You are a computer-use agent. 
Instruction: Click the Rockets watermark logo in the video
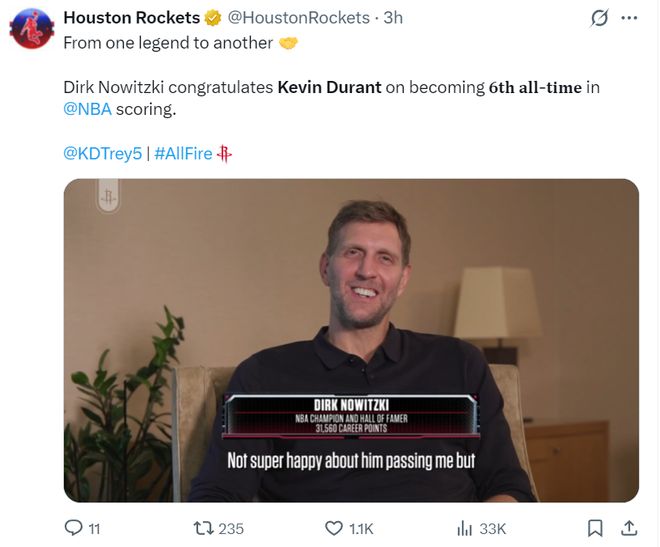(x=107, y=197)
